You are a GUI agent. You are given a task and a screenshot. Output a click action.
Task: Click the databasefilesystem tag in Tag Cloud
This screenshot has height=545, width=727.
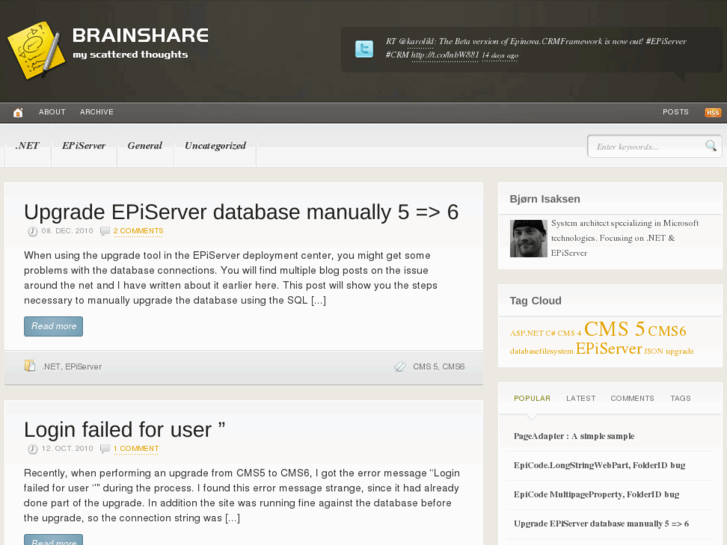click(x=541, y=351)
